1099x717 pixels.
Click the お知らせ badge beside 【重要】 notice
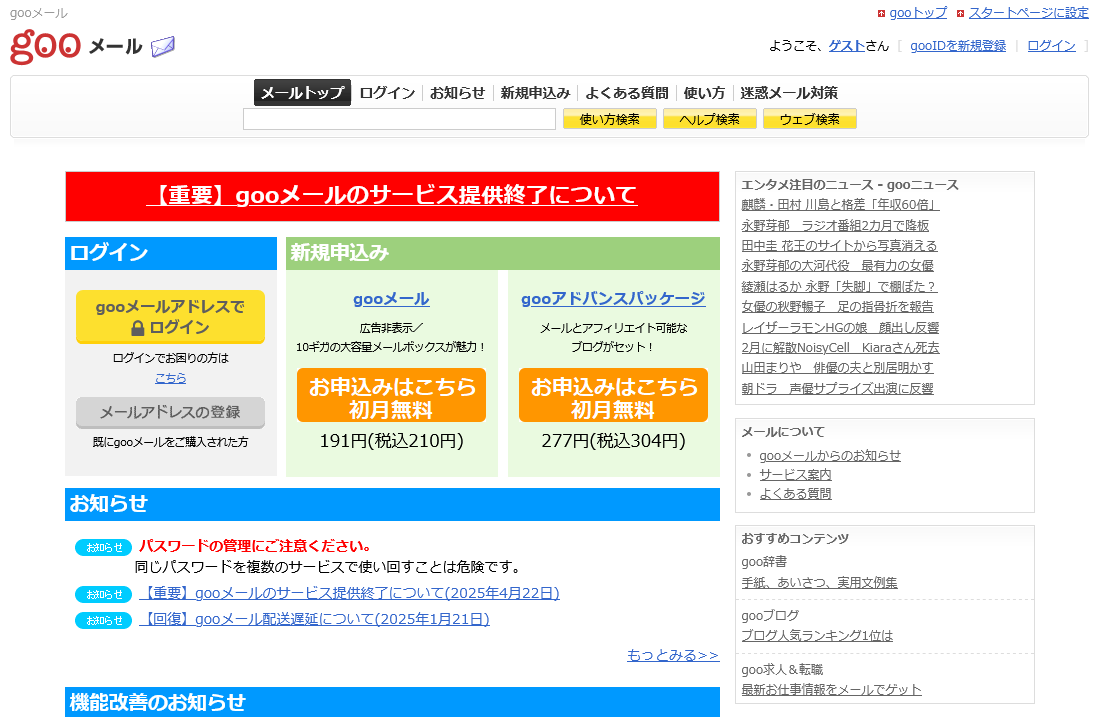click(104, 594)
